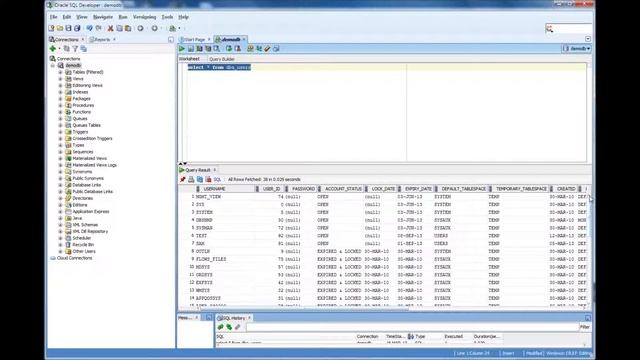This screenshot has height=360, width=640.
Task: Click the Refresh icon in Query Result toolbar
Action: (200, 179)
